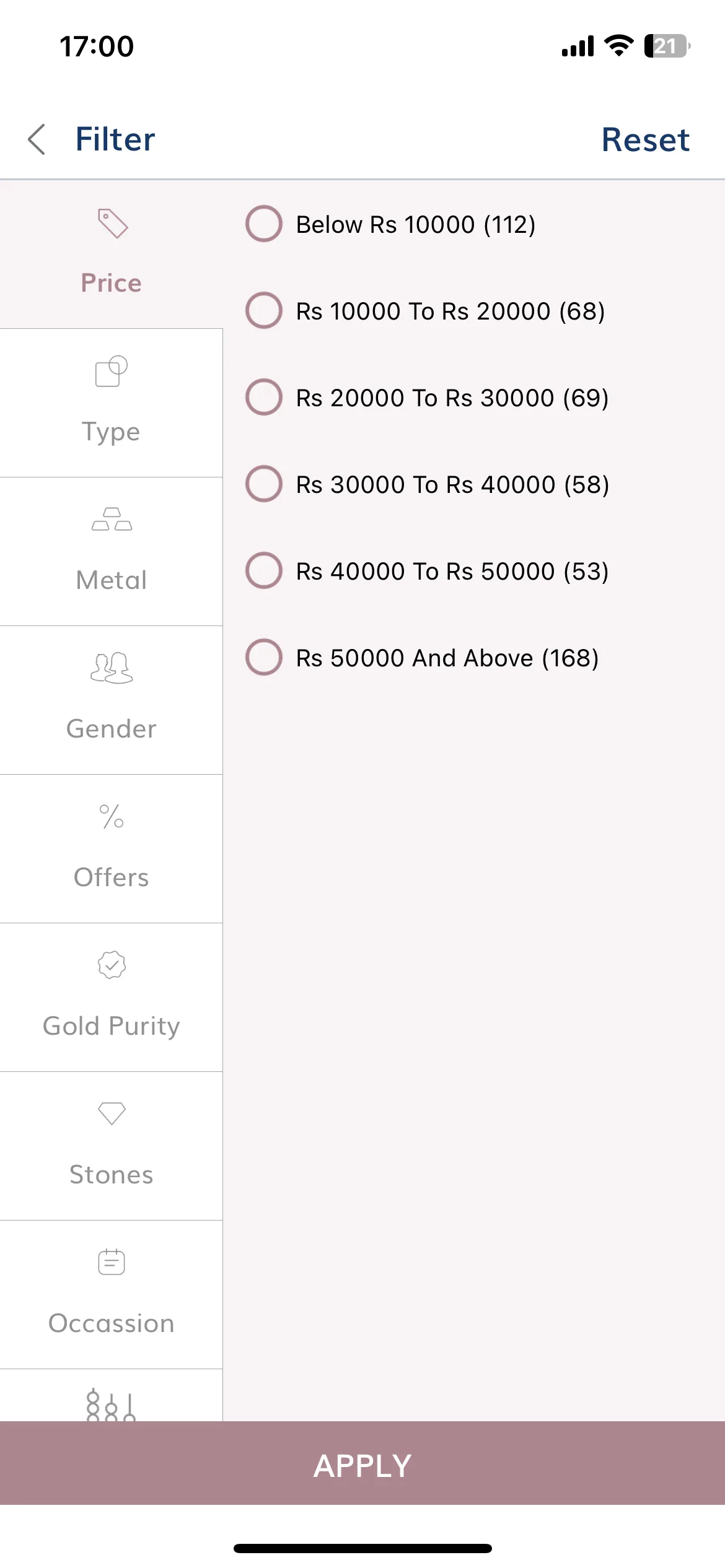725x1568 pixels.
Task: Open the Occassion calendar icon
Action: click(112, 1261)
